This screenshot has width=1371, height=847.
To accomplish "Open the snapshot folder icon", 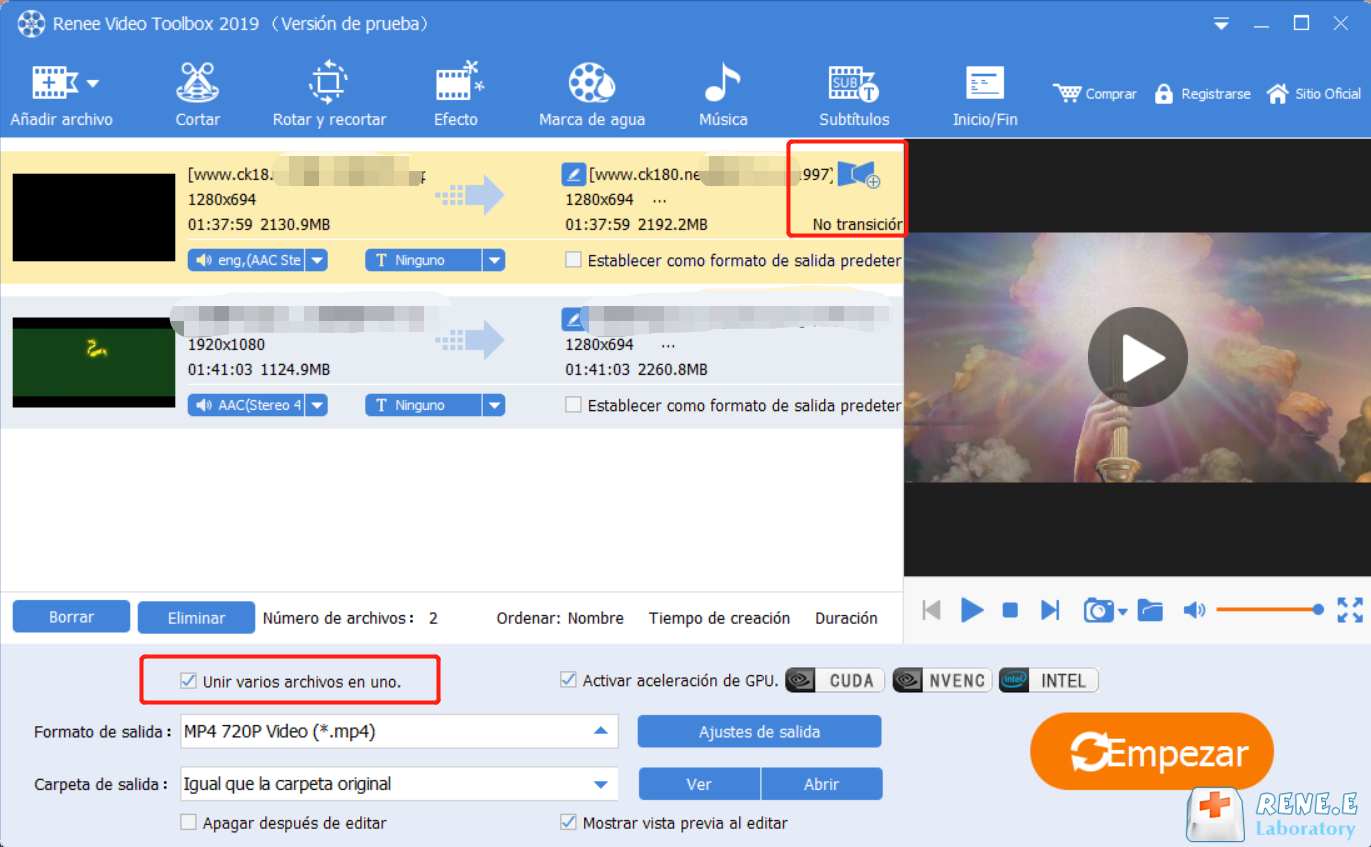I will 1150,610.
